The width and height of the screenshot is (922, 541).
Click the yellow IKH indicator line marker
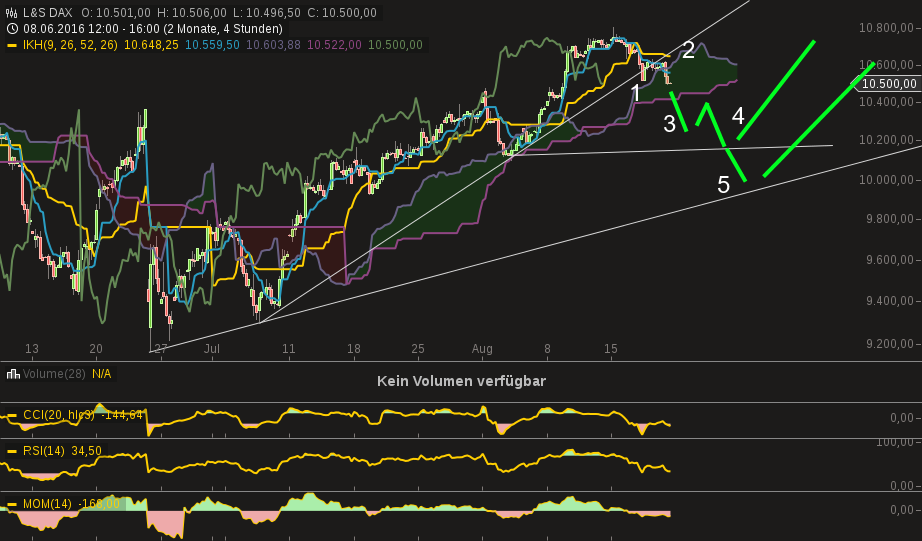tap(11, 45)
